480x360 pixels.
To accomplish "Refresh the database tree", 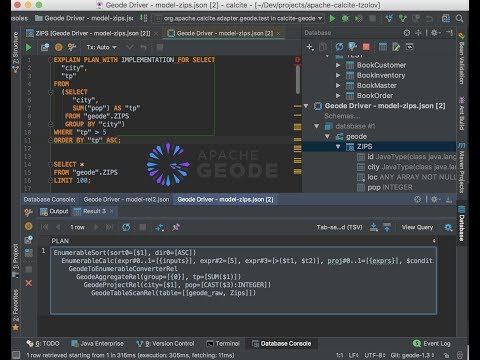I will pyautogui.click(x=339, y=47).
